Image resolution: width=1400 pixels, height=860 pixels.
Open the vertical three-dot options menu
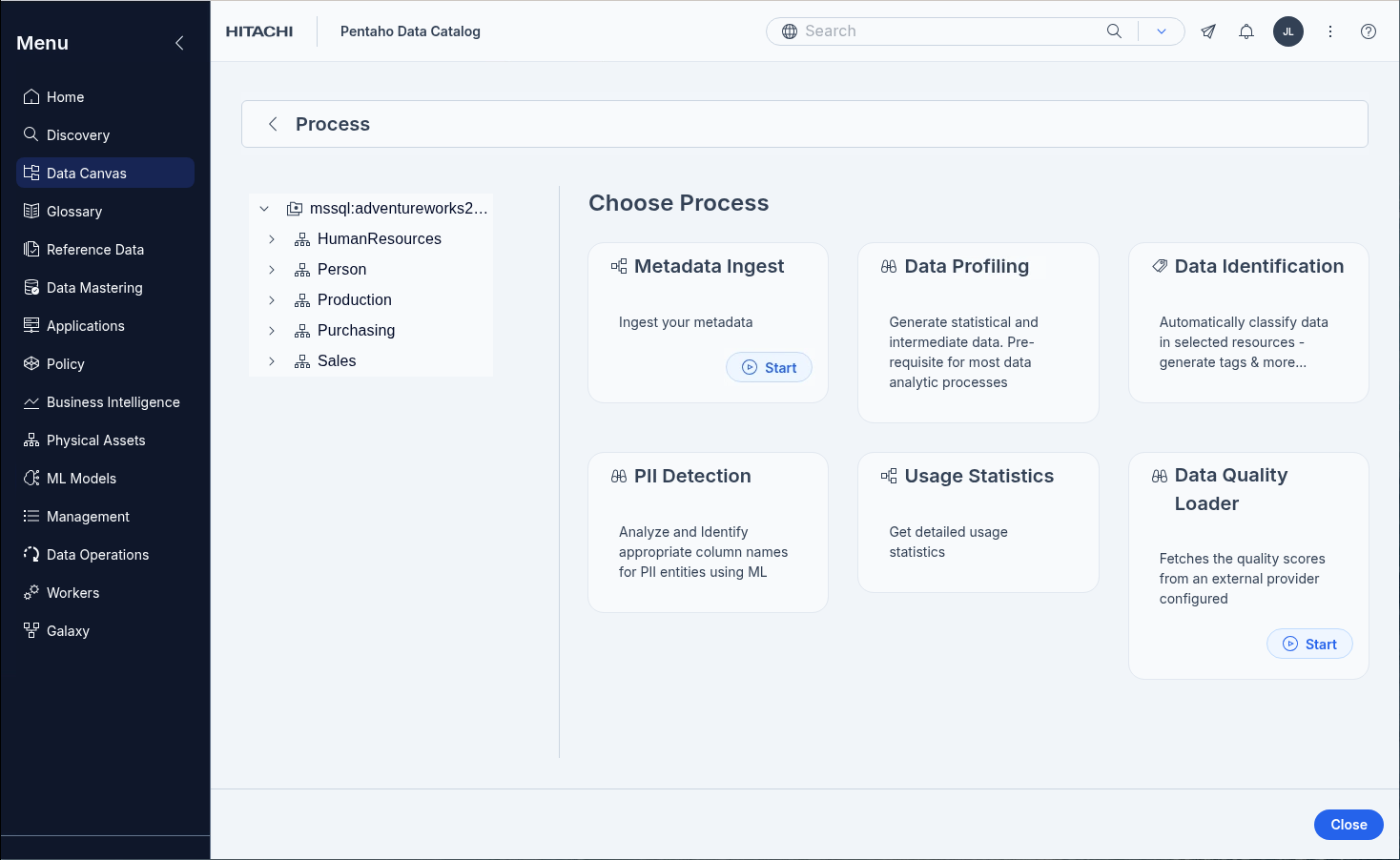(1329, 31)
